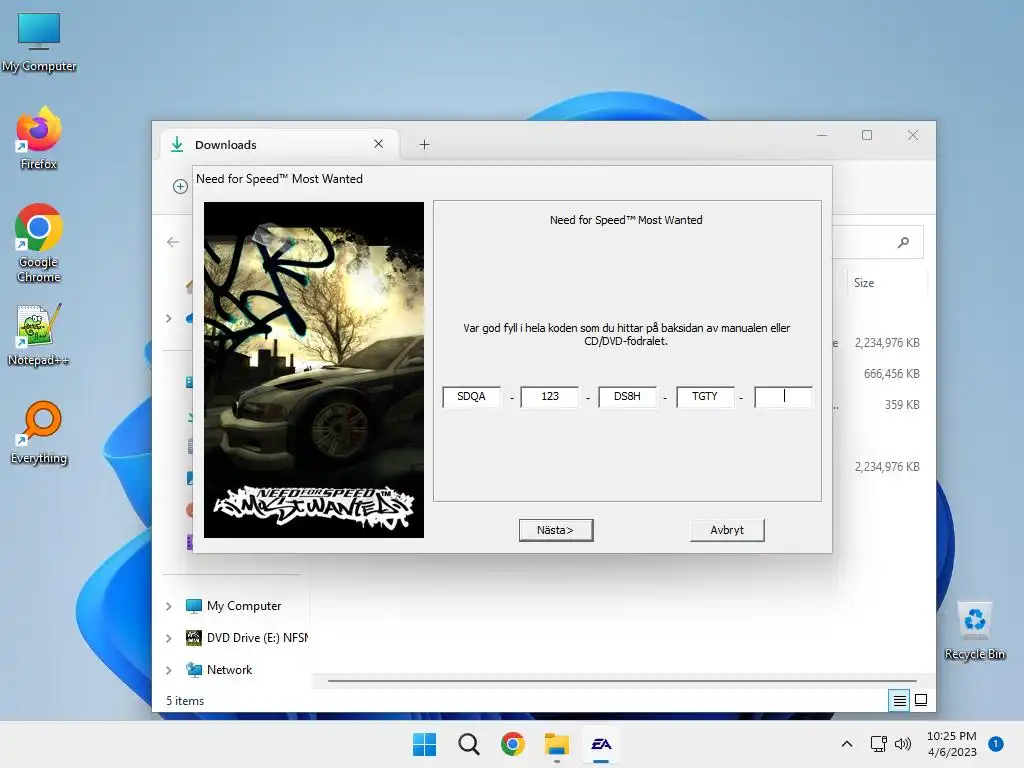Click the Explorer horizontal scrollbar
This screenshot has height=768, width=1024.
pyautogui.click(x=622, y=680)
